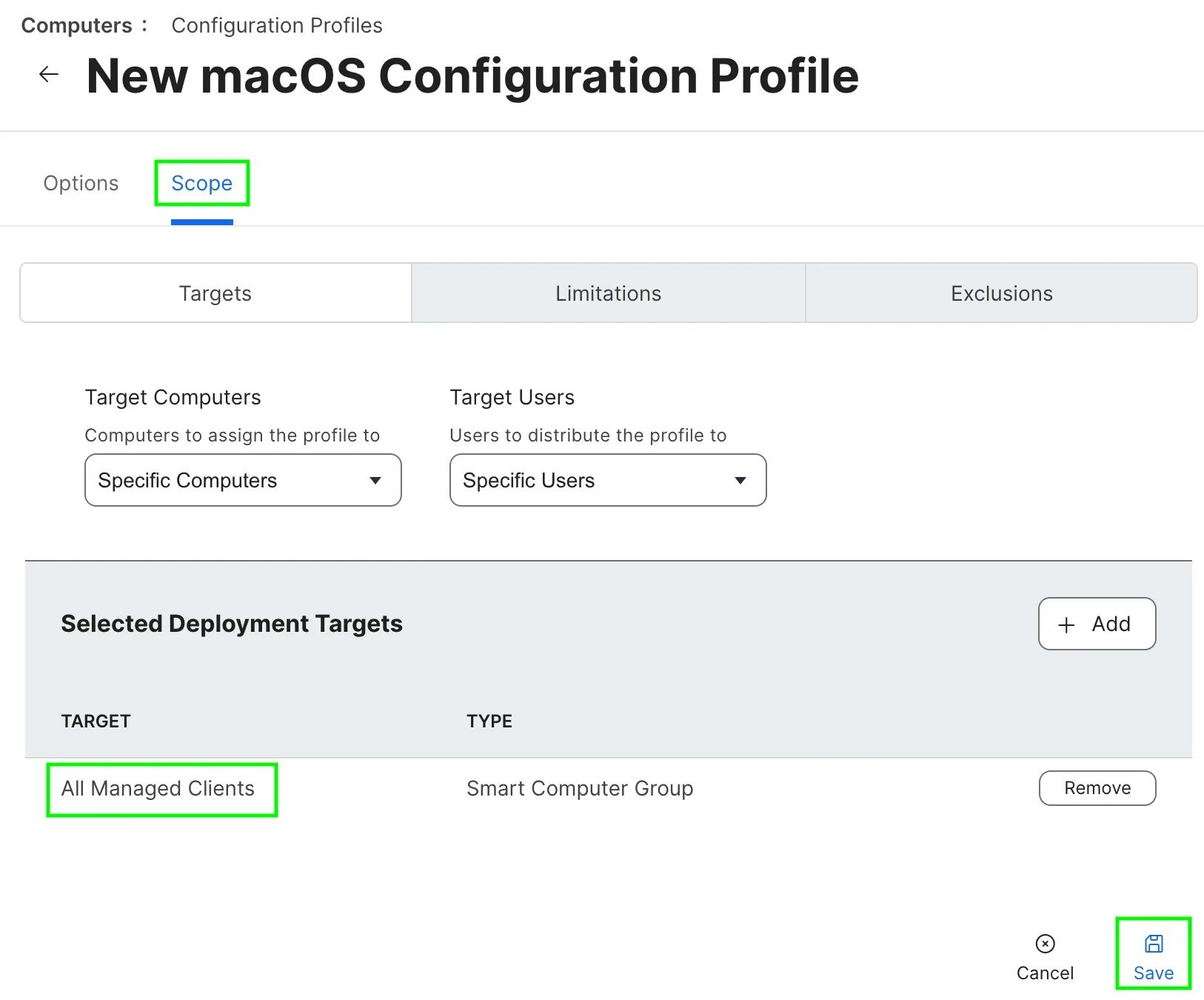Click the Save label text
Image resolution: width=1204 pixels, height=1000 pixels.
click(x=1154, y=973)
